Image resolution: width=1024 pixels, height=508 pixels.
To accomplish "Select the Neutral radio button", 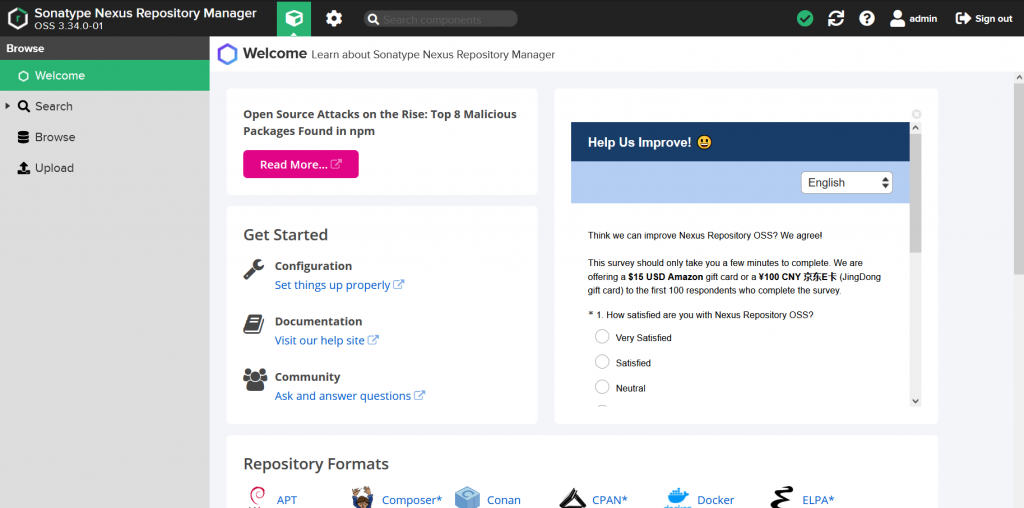I will point(602,387).
